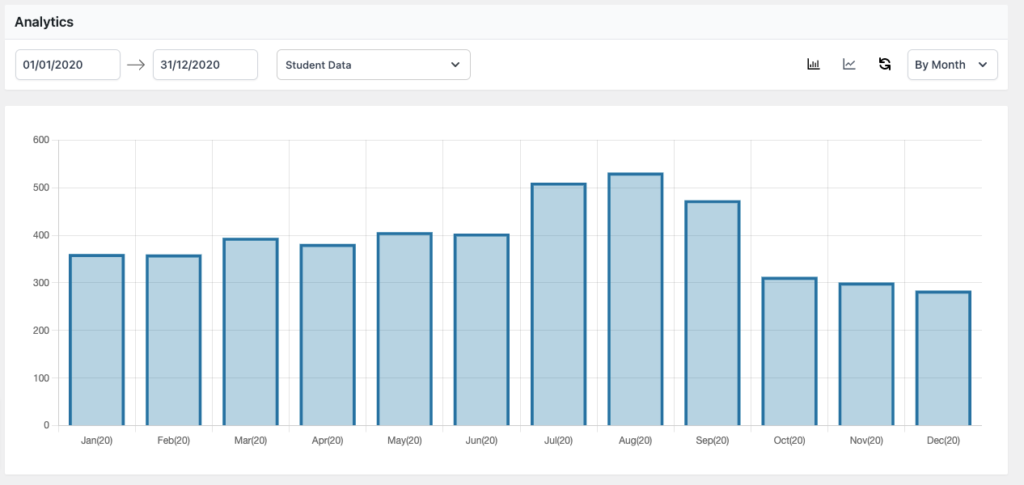Click the Mar(20) axis label
The image size is (1024, 485).
pyautogui.click(x=251, y=441)
